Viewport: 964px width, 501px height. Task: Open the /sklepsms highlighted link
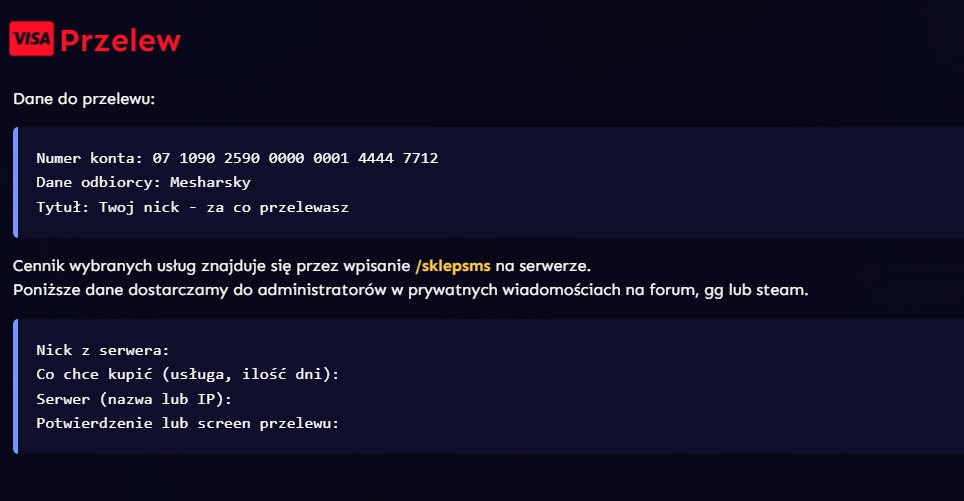[453, 266]
